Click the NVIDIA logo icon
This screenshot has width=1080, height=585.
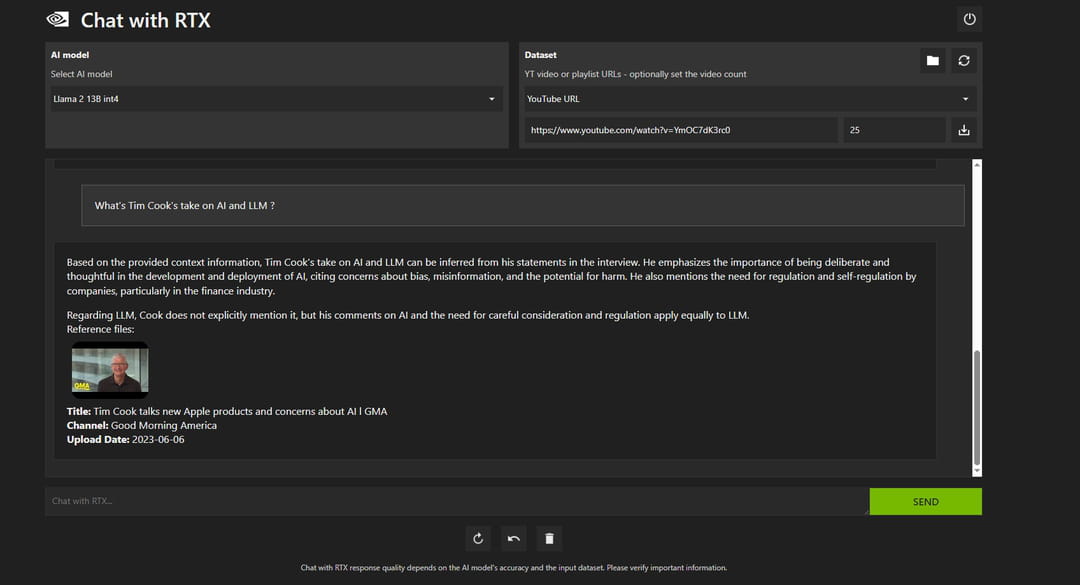[58, 19]
